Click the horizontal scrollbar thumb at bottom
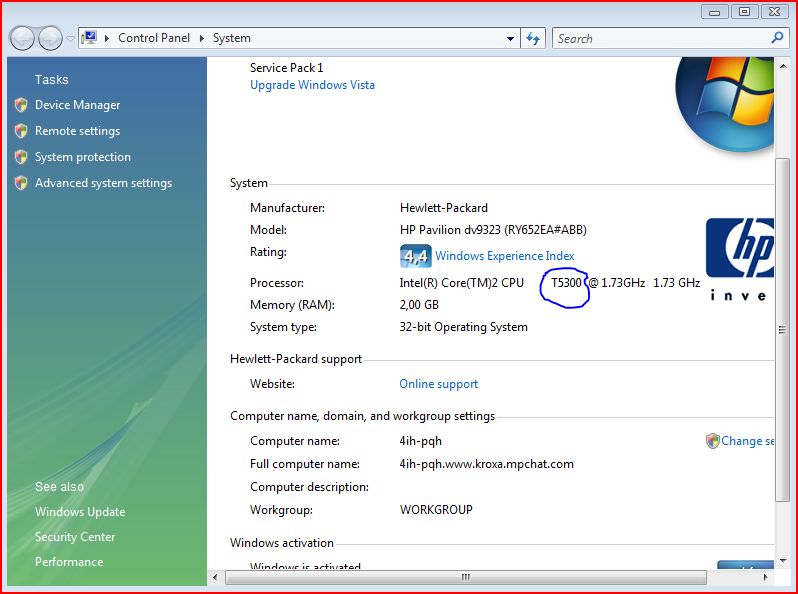This screenshot has height=594, width=798. pos(465,577)
